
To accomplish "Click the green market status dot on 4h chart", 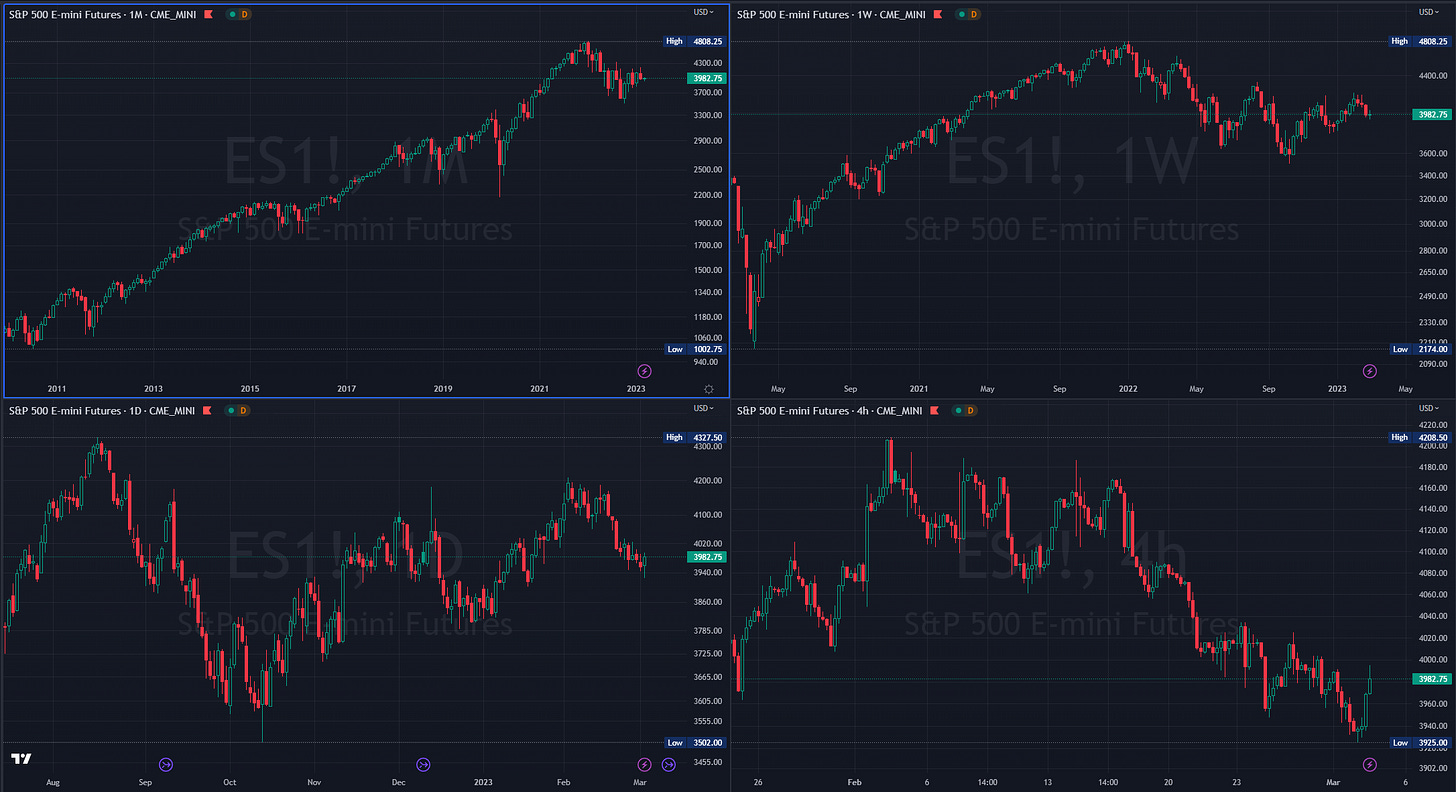I will point(960,410).
